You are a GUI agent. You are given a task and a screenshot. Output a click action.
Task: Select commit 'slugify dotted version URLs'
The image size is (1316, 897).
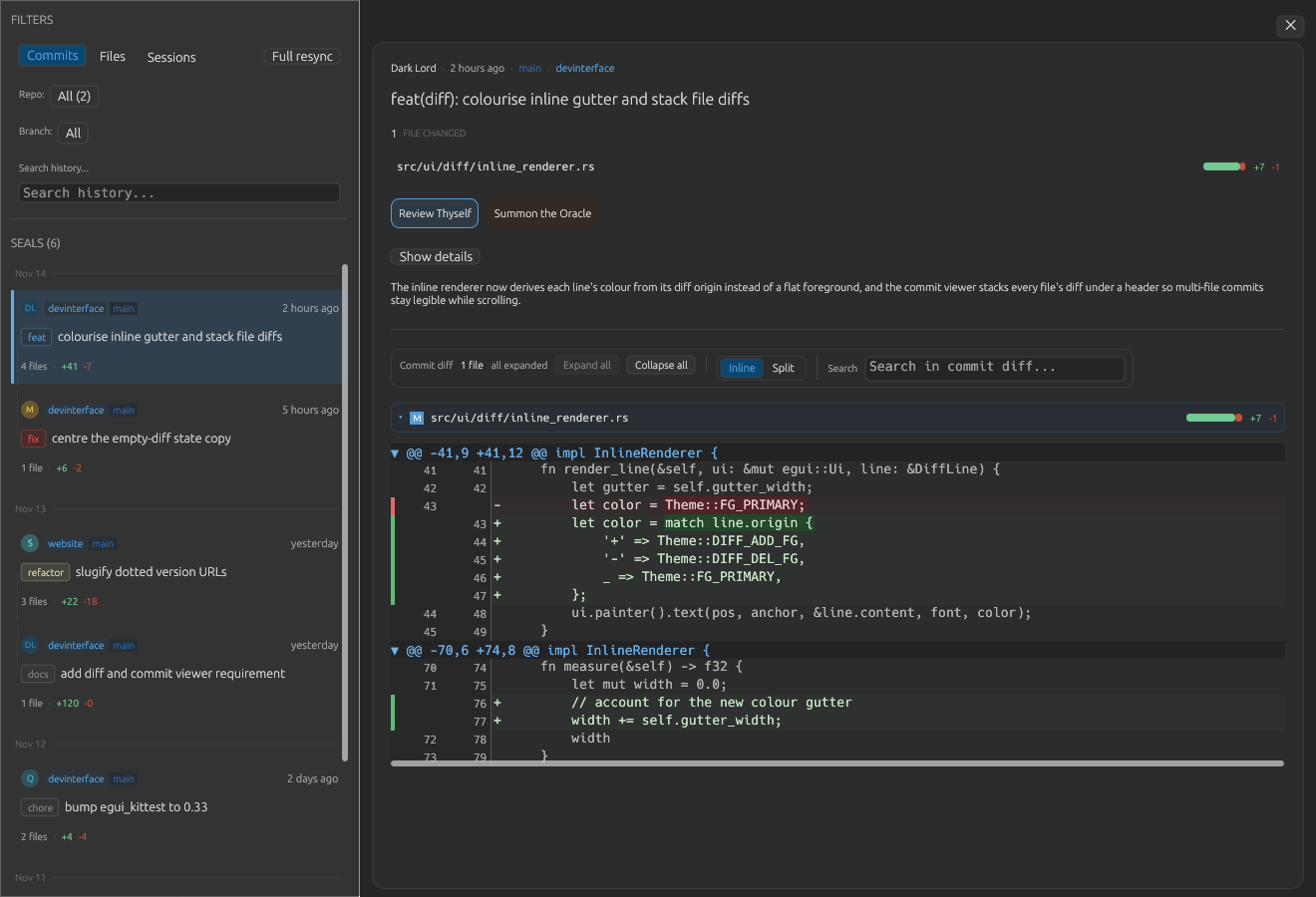177,572
